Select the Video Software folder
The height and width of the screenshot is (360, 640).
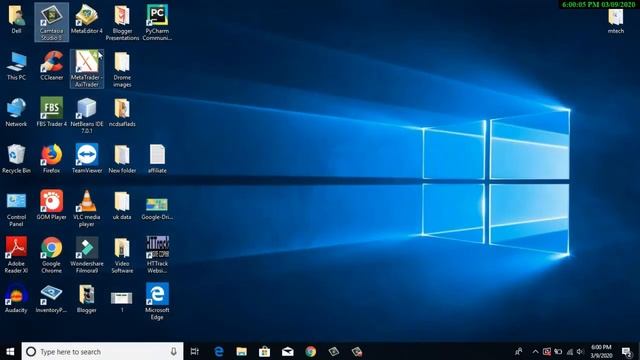(x=122, y=255)
